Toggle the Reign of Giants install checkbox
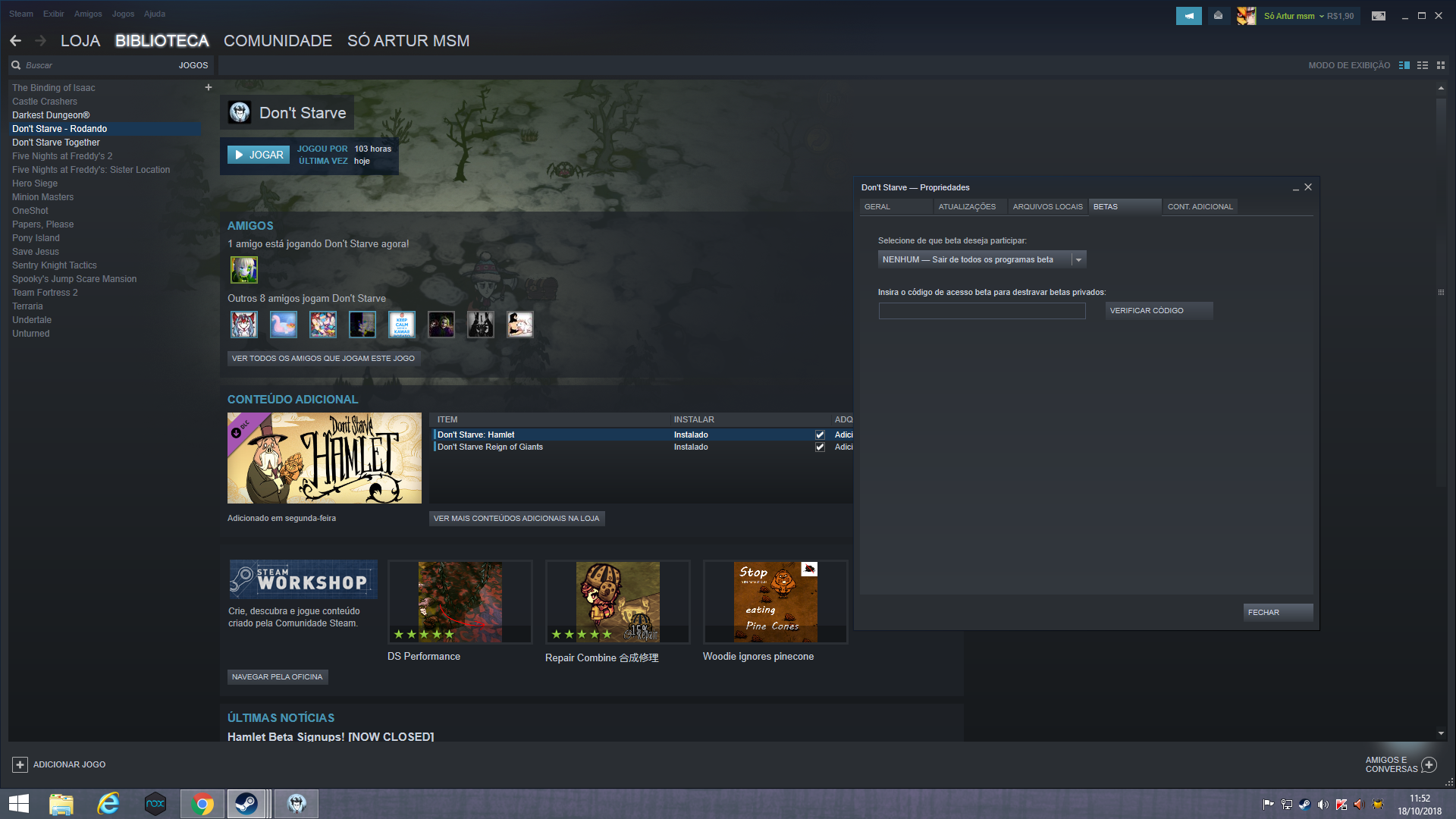Screen dimensions: 1456x819 [820, 447]
